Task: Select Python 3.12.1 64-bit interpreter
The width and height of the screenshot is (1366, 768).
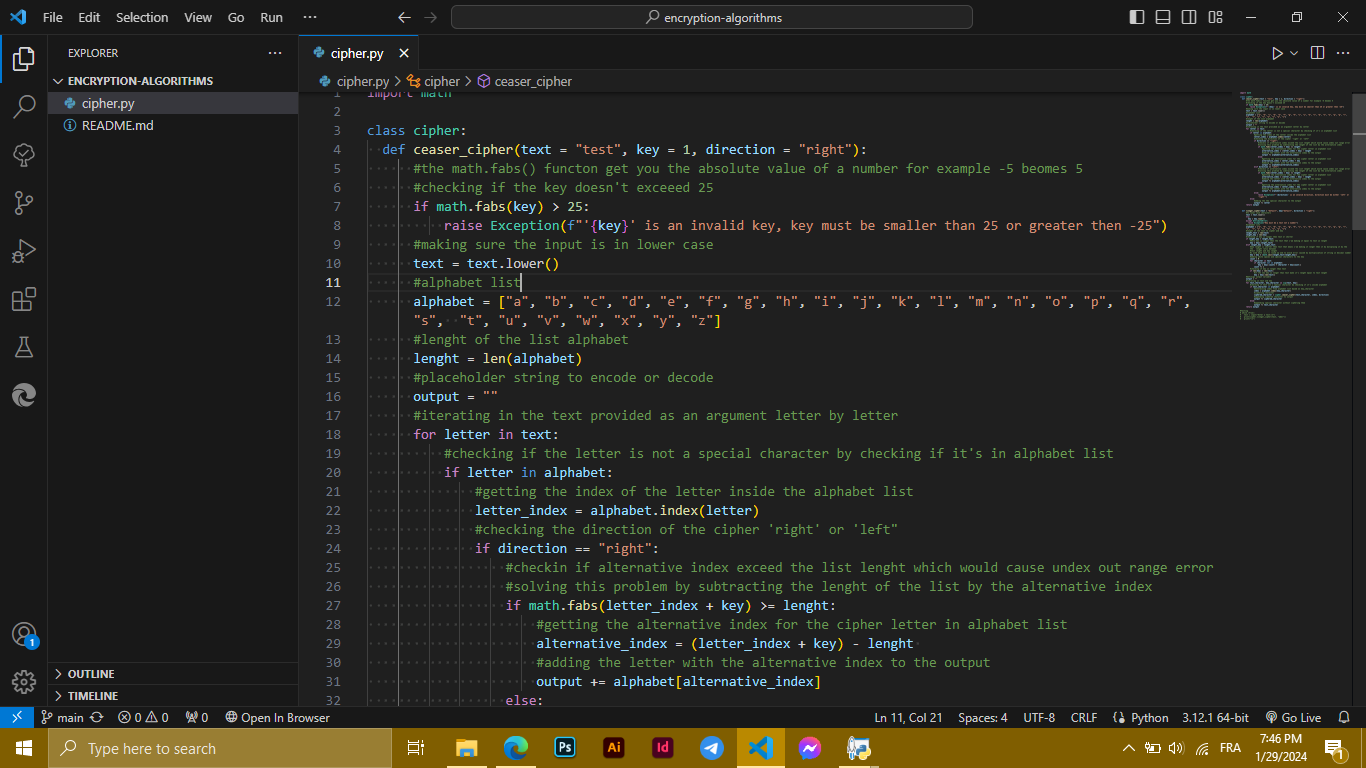Action: pyautogui.click(x=1215, y=717)
